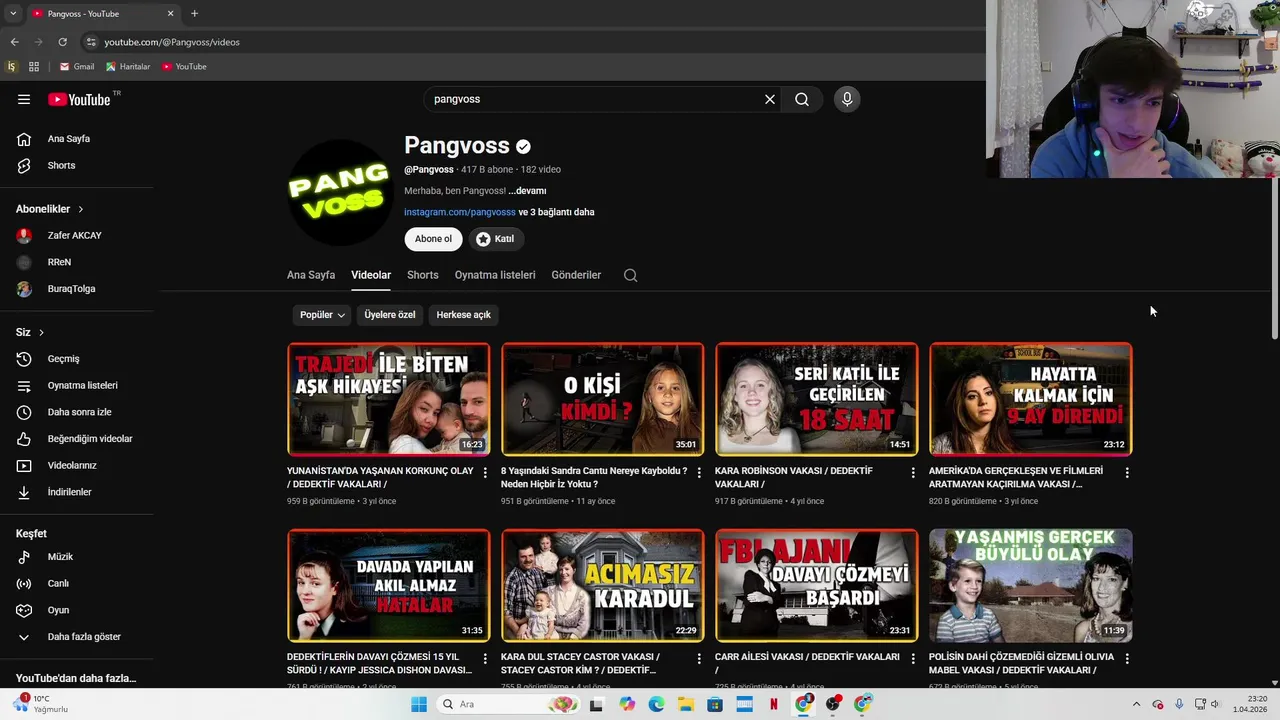Go back in browser history
This screenshot has height=720, width=1280.
click(14, 42)
